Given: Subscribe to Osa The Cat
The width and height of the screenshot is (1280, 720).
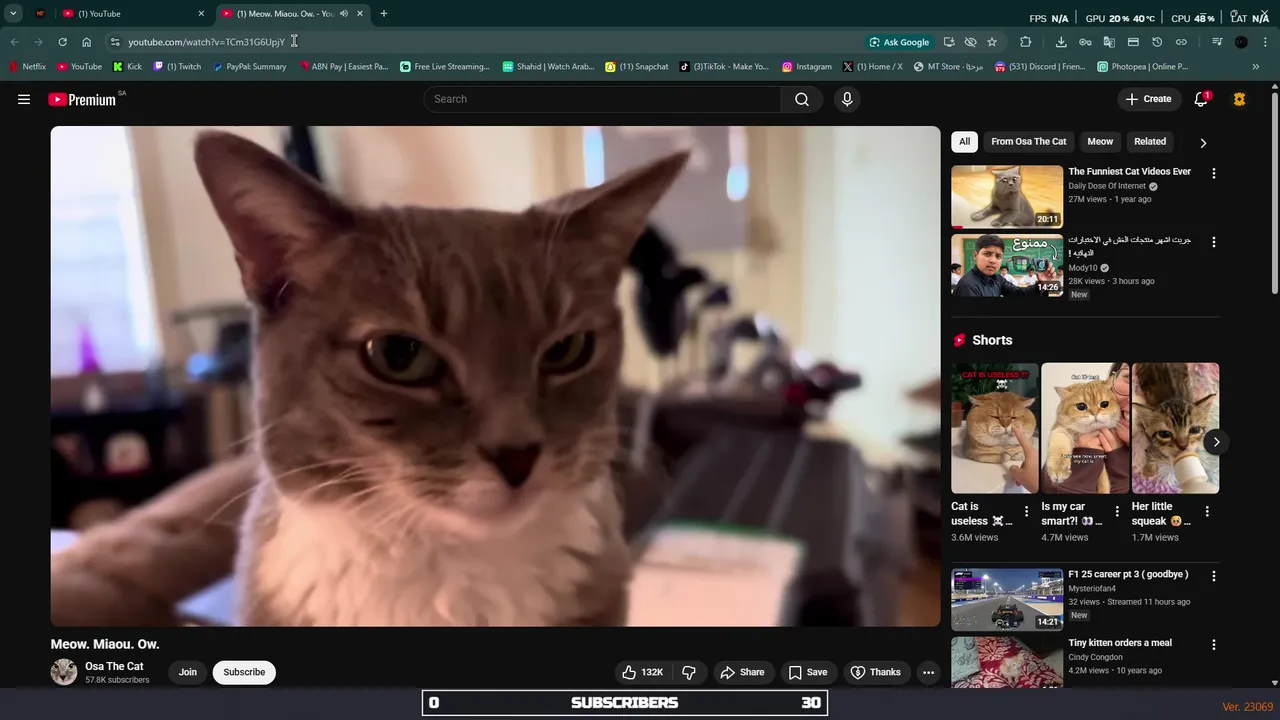Looking at the screenshot, I should point(244,672).
